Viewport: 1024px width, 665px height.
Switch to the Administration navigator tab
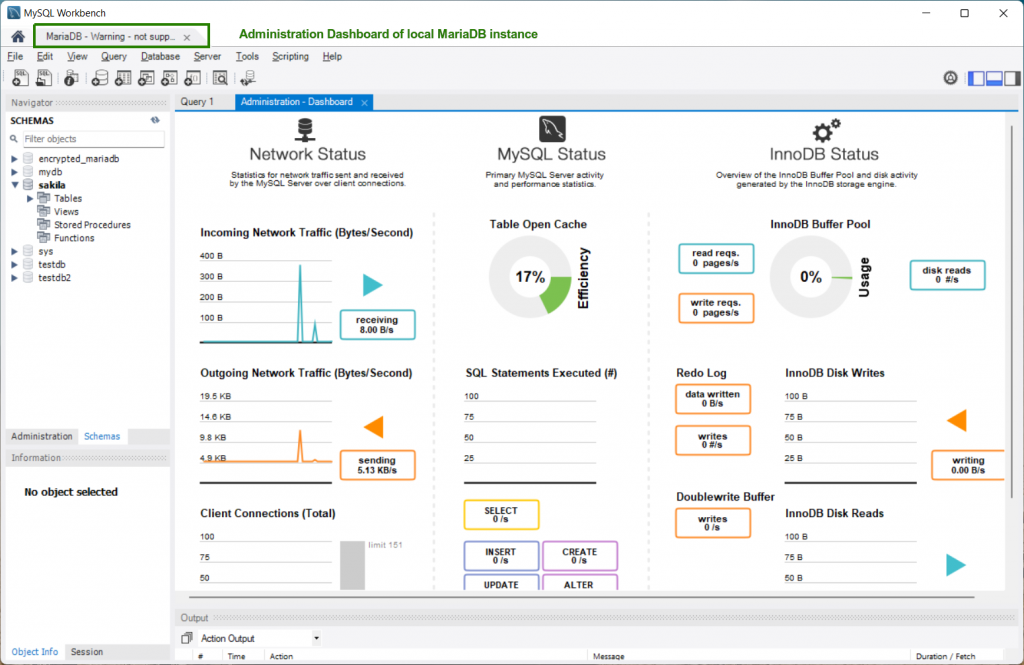[x=42, y=436]
